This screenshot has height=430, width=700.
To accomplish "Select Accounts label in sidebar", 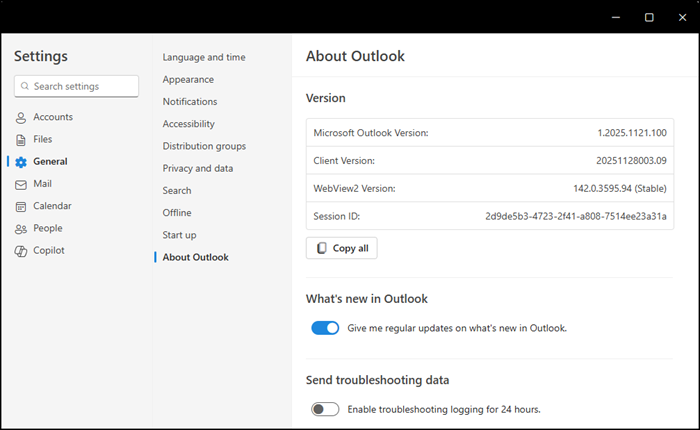I will click(53, 117).
